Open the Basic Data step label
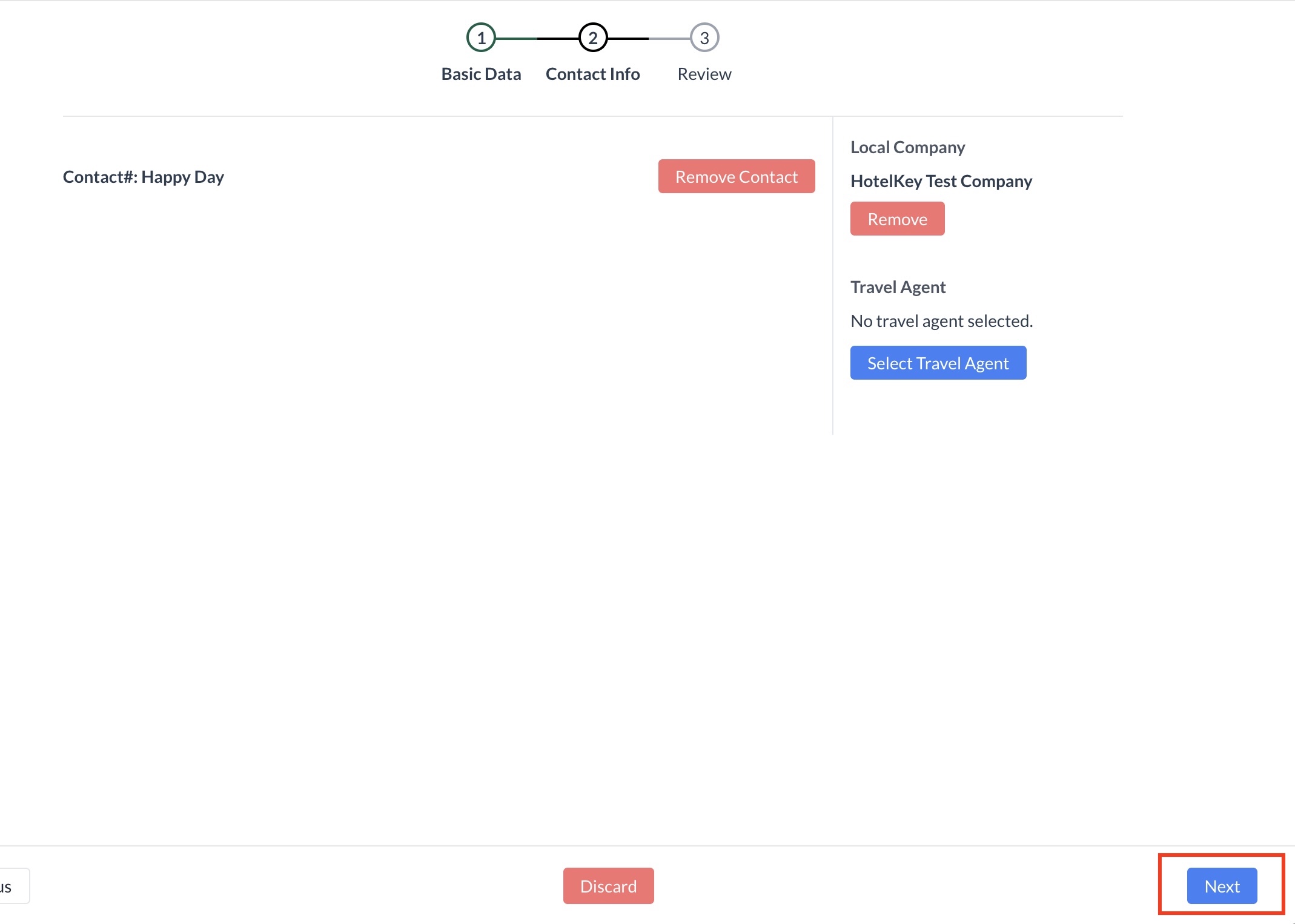Image resolution: width=1295 pixels, height=924 pixels. tap(481, 74)
